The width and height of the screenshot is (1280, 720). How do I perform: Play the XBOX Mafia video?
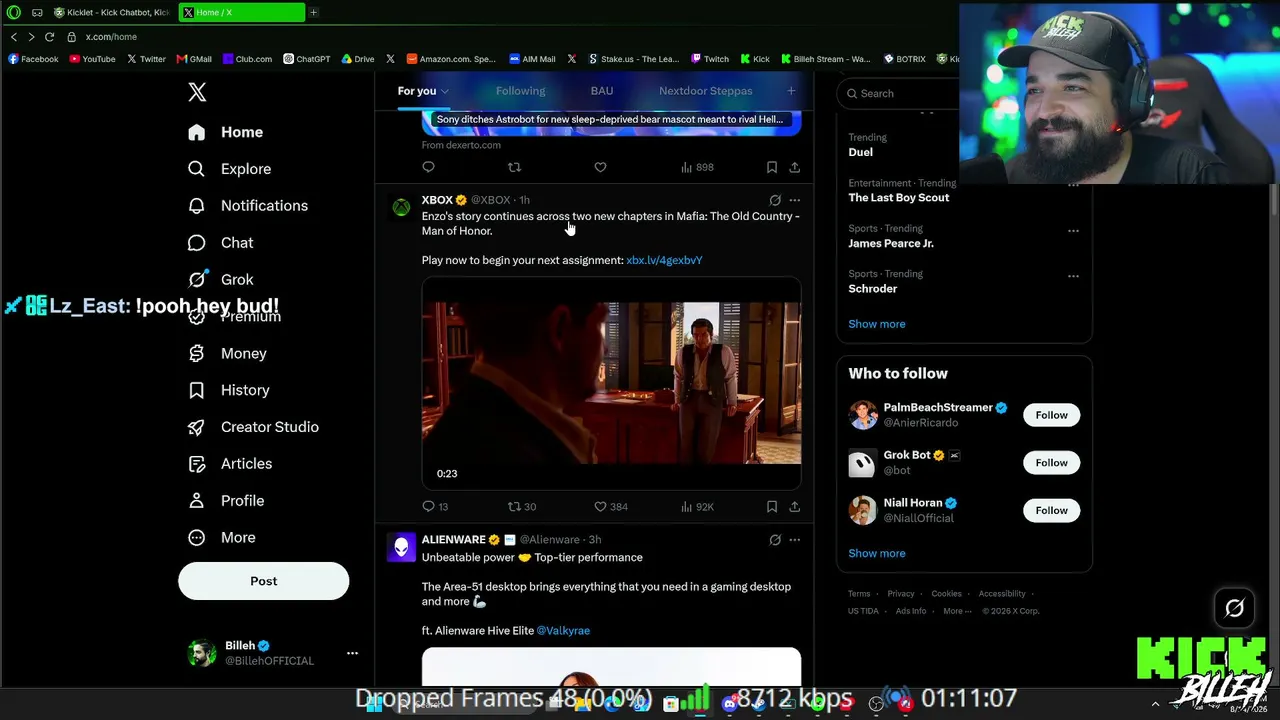coord(611,382)
